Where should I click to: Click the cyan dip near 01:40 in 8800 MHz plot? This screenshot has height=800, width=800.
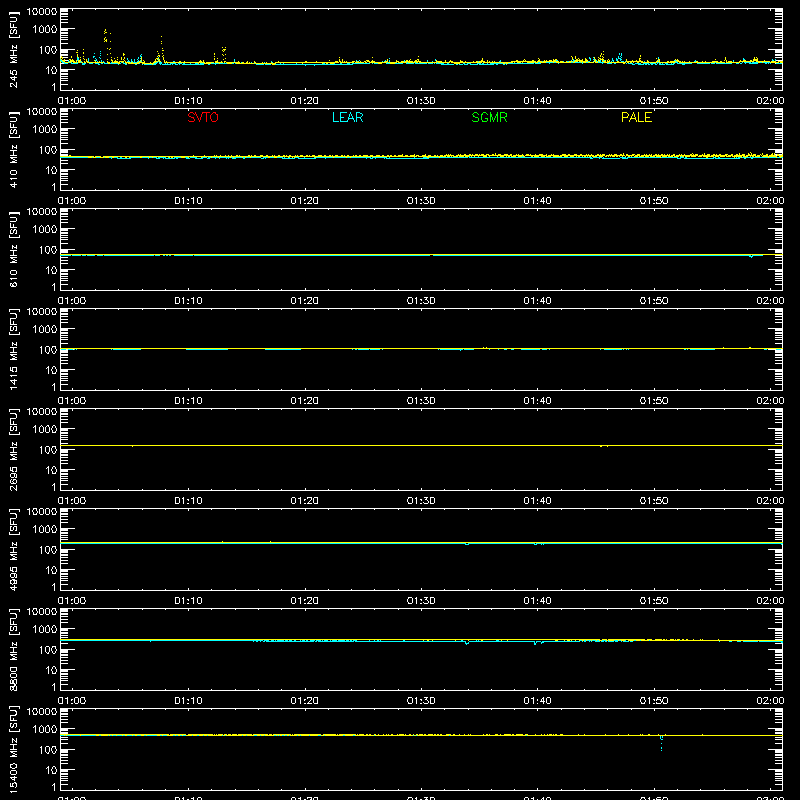(535, 643)
